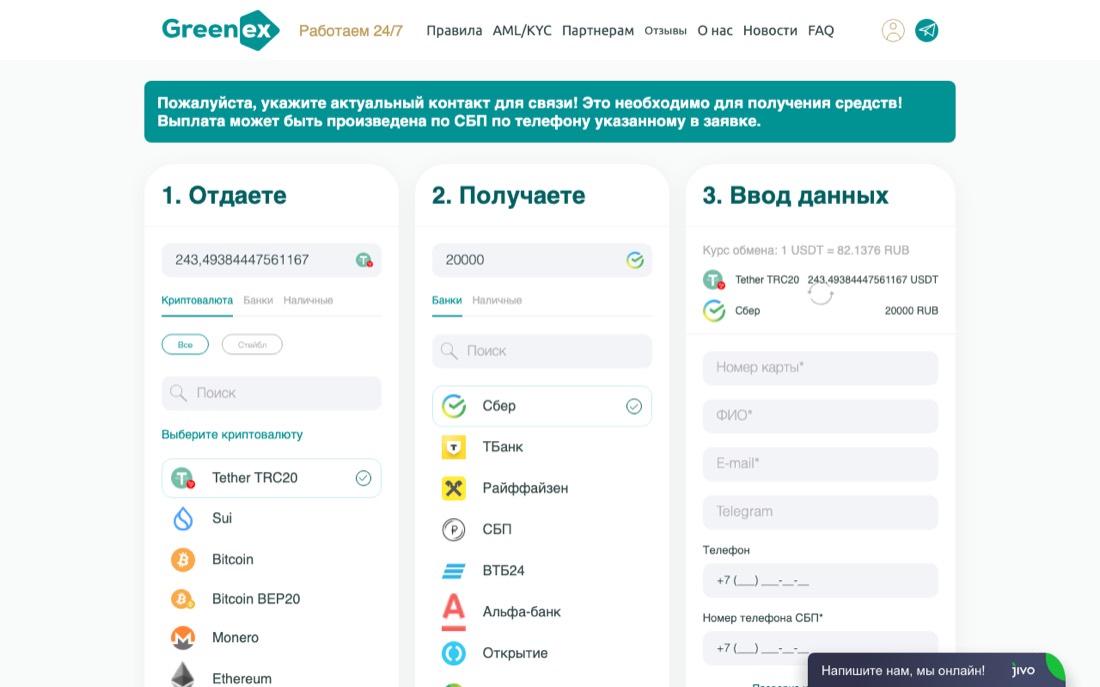Choose Sui from the cryptocurrency list
The image size is (1100, 687).
pyautogui.click(x=271, y=519)
